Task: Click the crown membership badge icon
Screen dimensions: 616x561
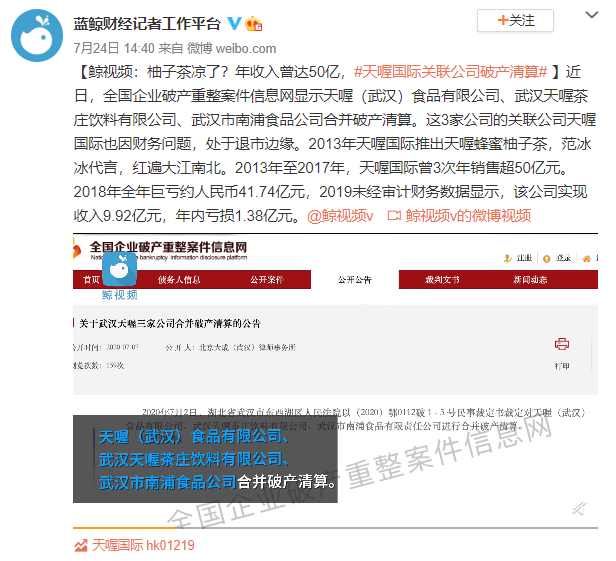Action: (x=253, y=24)
